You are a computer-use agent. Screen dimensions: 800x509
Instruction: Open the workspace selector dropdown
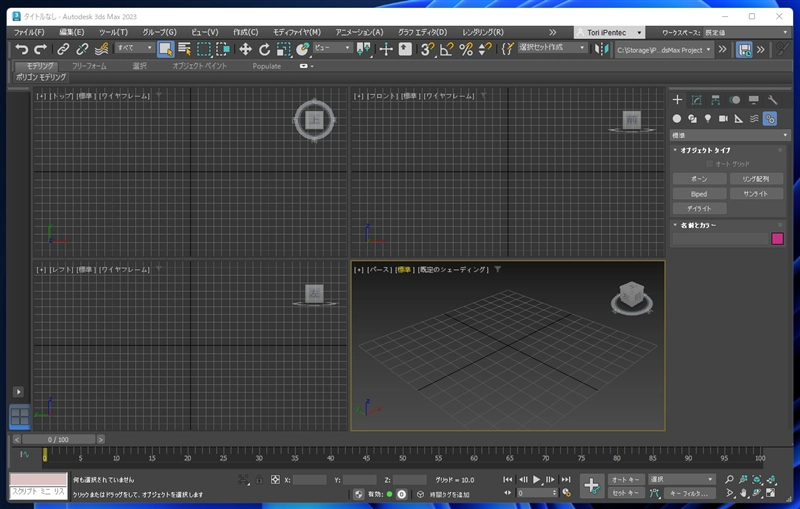pos(746,32)
